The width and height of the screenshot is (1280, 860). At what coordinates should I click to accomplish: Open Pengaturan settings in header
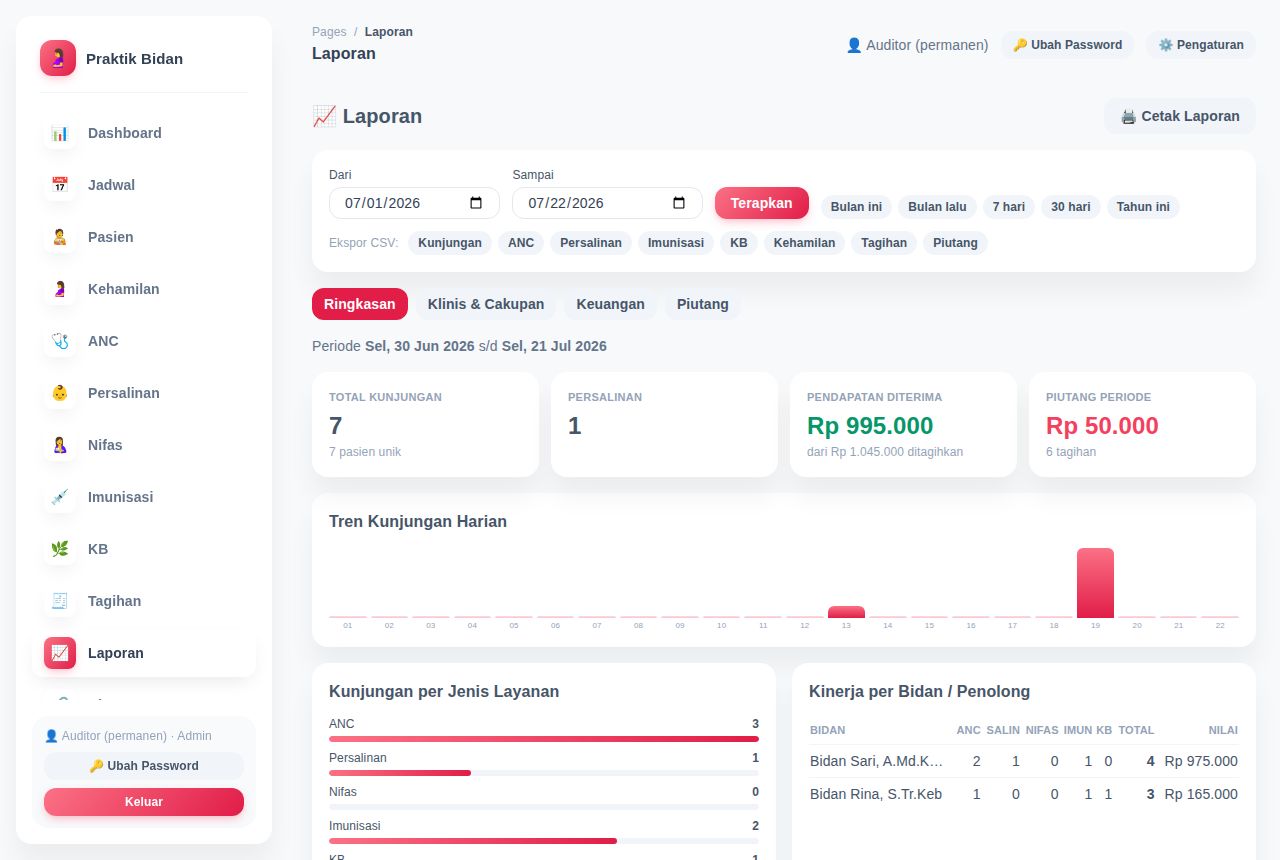pos(1200,45)
